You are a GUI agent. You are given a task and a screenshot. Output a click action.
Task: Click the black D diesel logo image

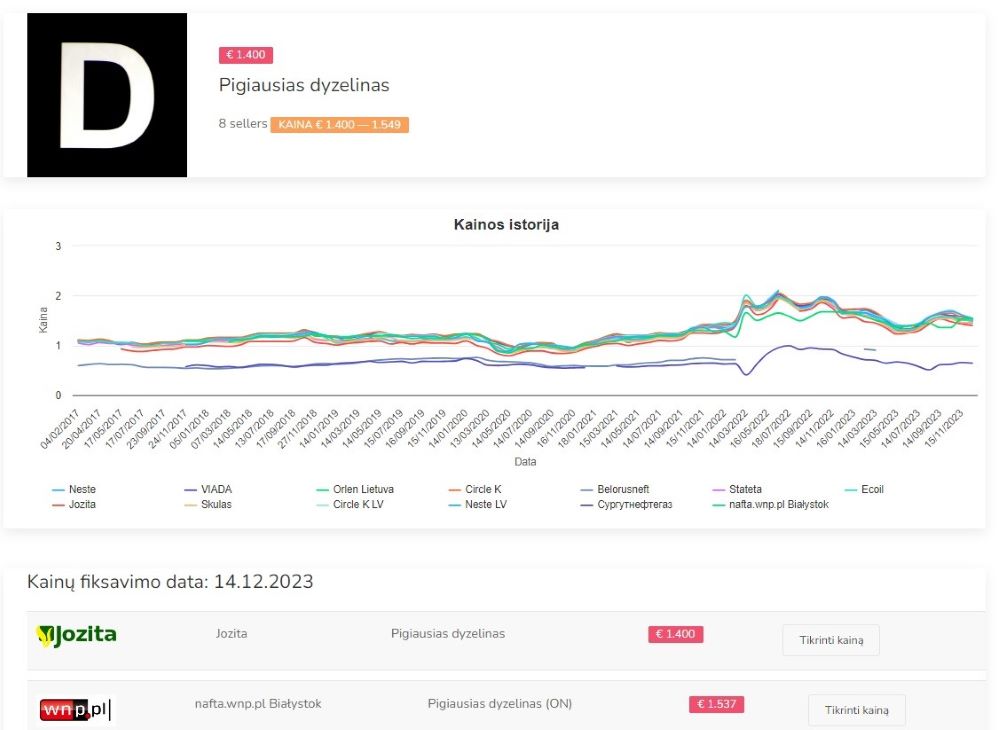pyautogui.click(x=107, y=95)
